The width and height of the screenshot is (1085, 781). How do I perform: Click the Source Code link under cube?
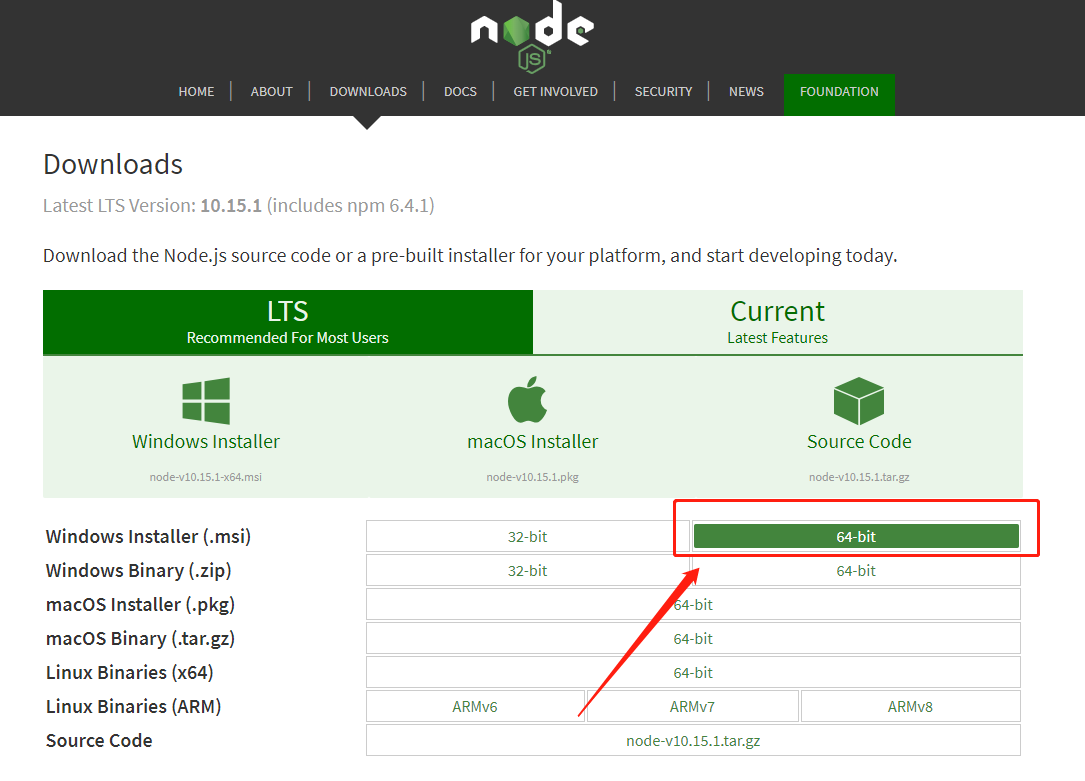859,441
